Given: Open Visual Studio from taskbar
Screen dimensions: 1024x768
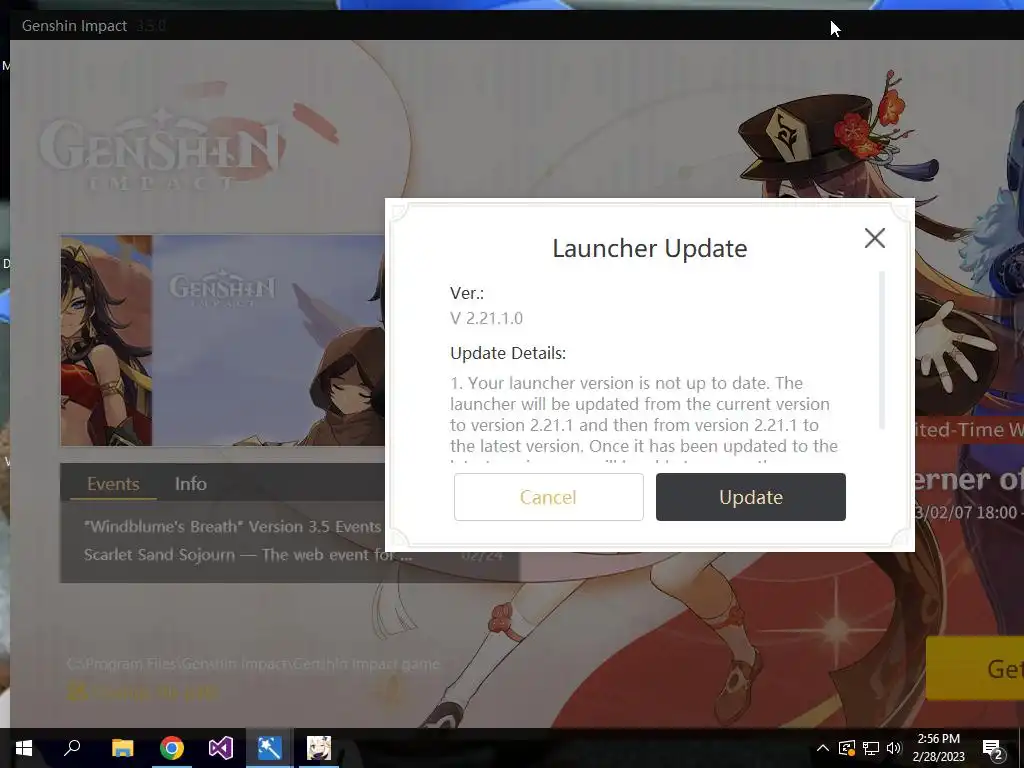Looking at the screenshot, I should [221, 748].
